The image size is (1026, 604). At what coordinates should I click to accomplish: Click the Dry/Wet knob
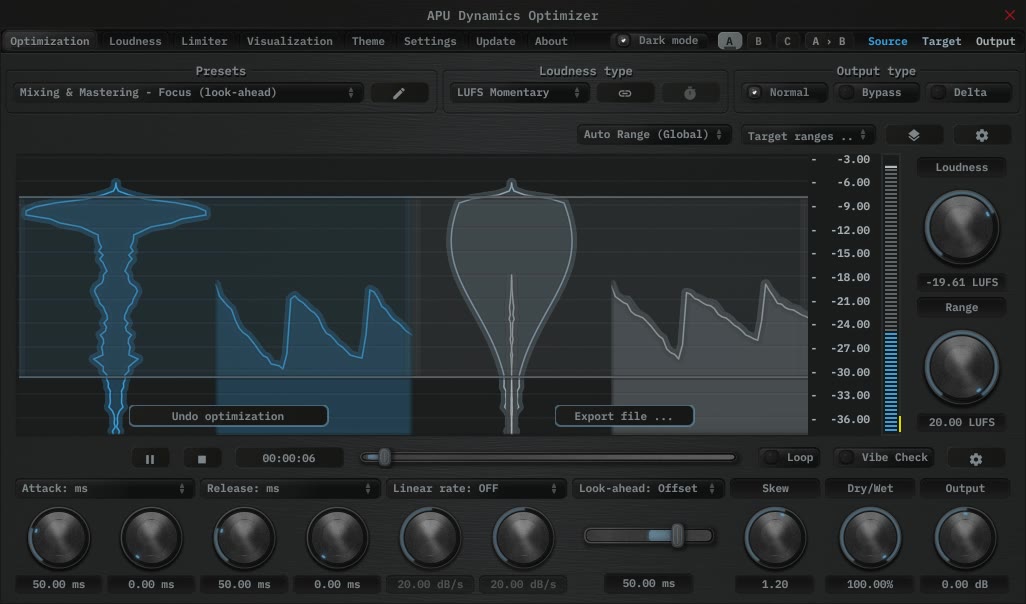(x=870, y=538)
